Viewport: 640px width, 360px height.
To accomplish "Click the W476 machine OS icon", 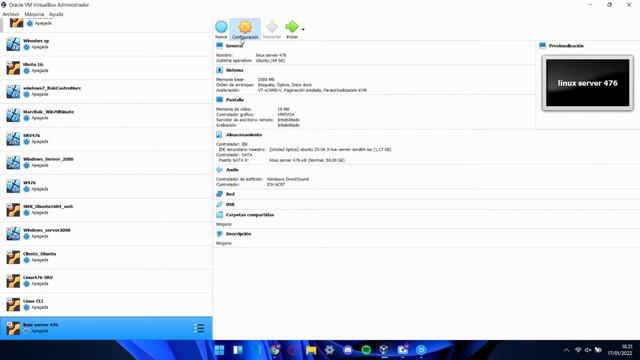I will coord(13,186).
